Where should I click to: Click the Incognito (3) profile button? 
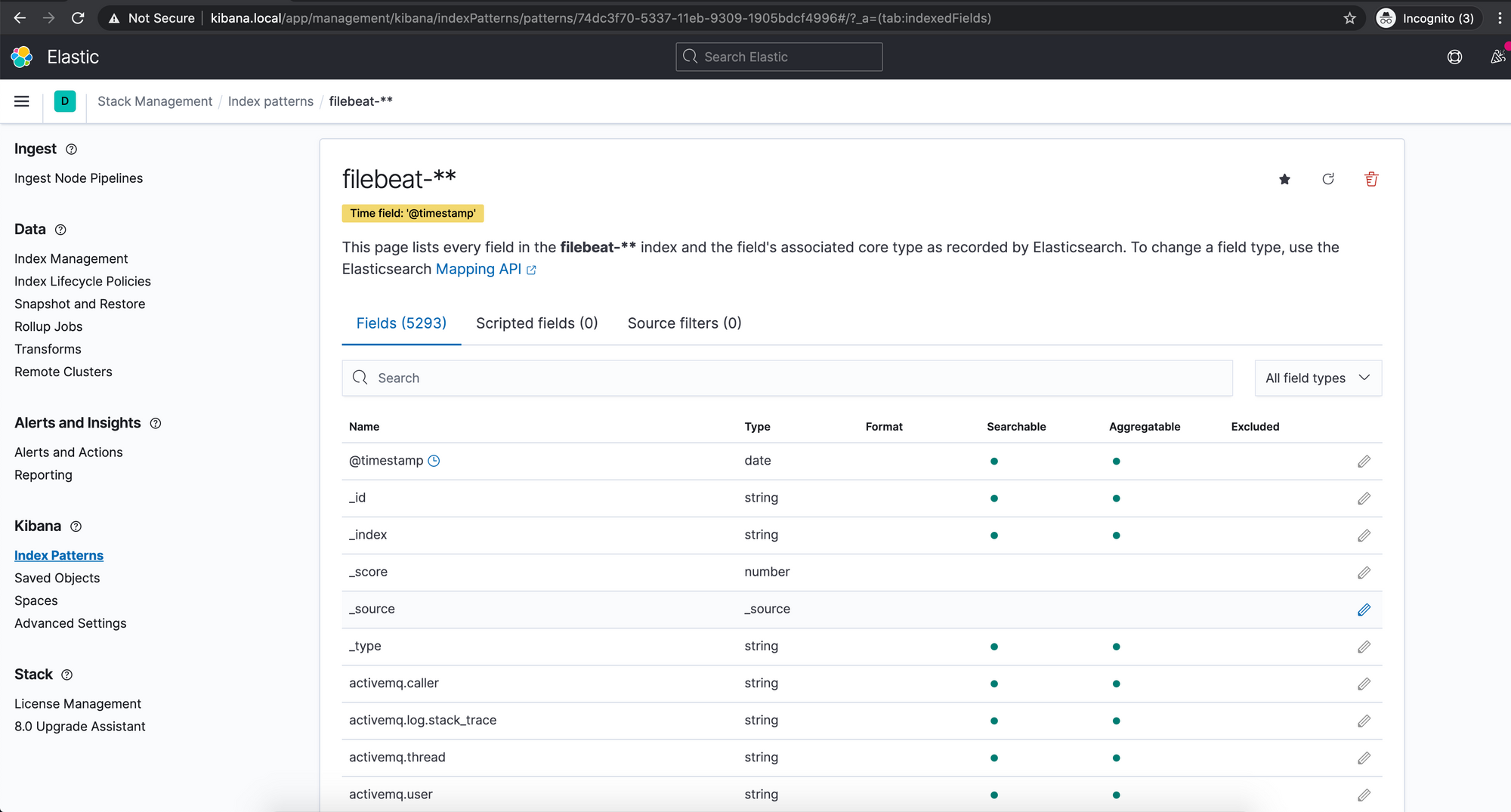pyautogui.click(x=1426, y=18)
